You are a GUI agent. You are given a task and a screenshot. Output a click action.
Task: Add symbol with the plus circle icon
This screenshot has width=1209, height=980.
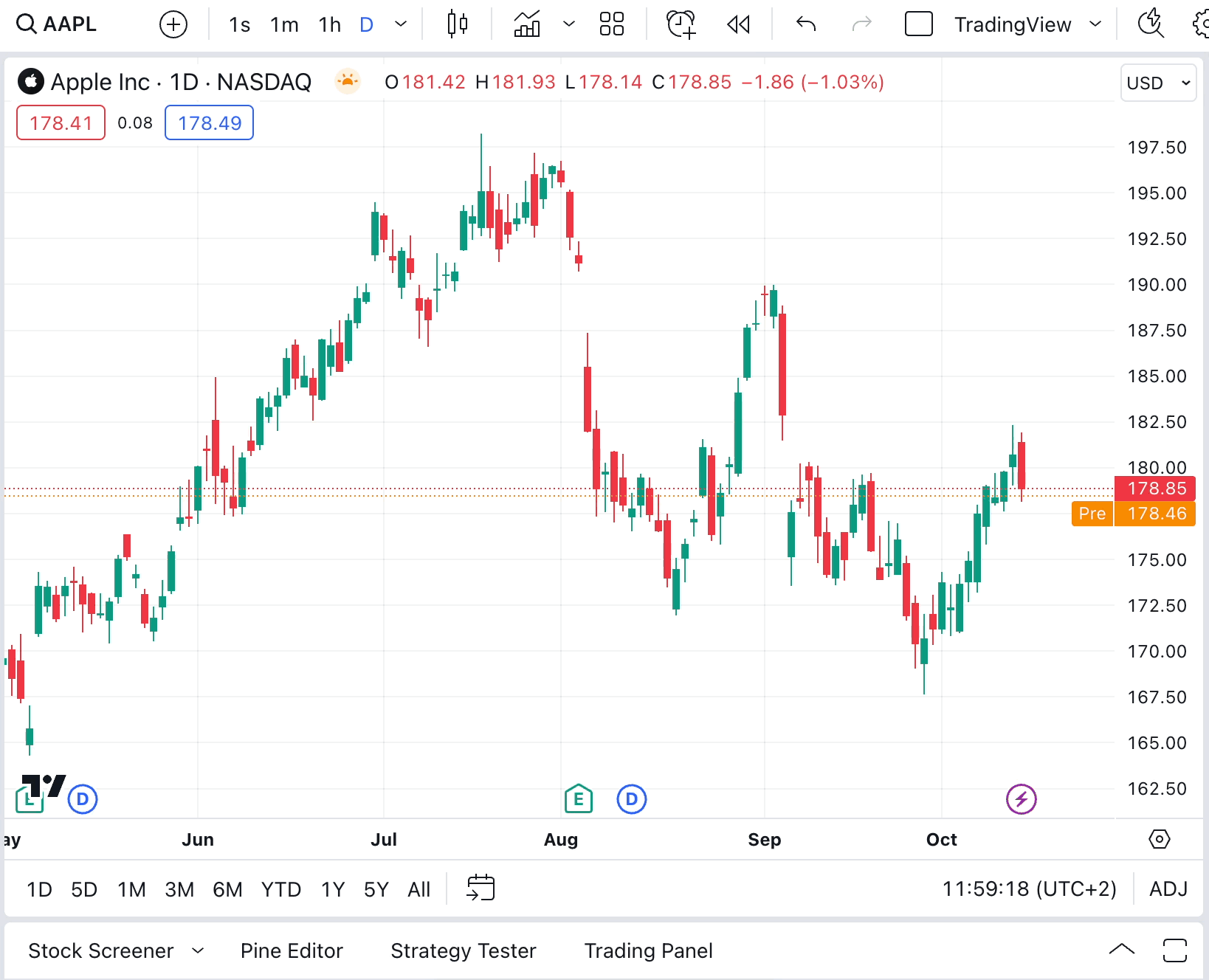(x=173, y=24)
